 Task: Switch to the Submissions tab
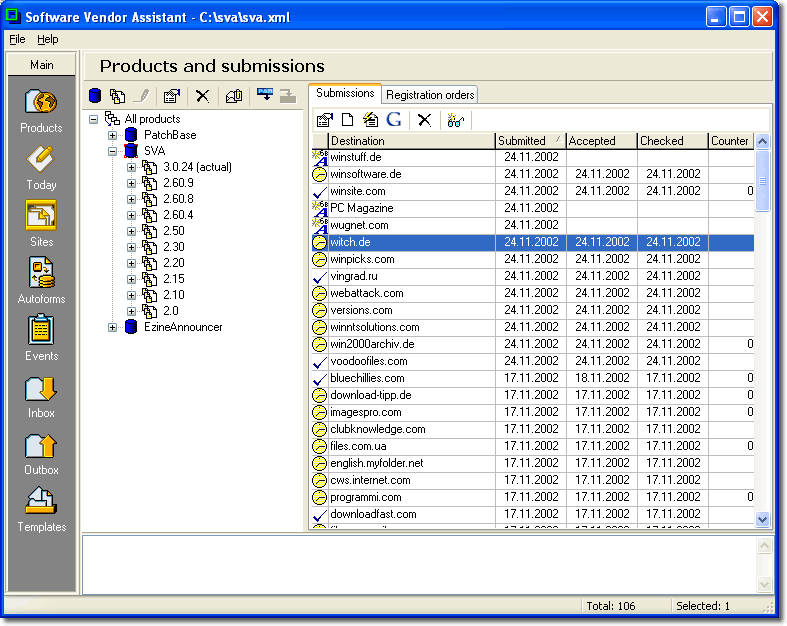pos(345,93)
